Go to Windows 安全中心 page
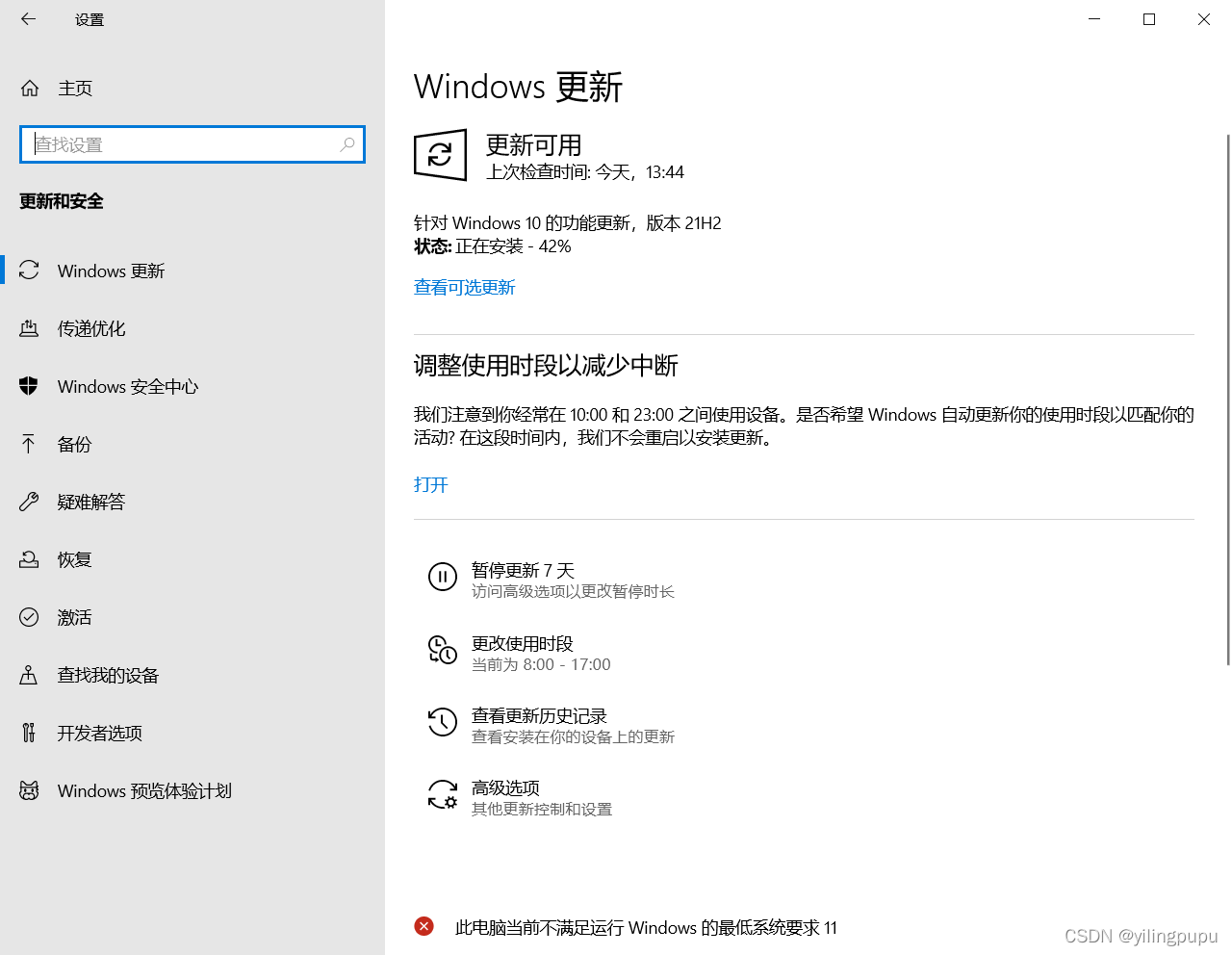1232x955 pixels. click(x=192, y=386)
